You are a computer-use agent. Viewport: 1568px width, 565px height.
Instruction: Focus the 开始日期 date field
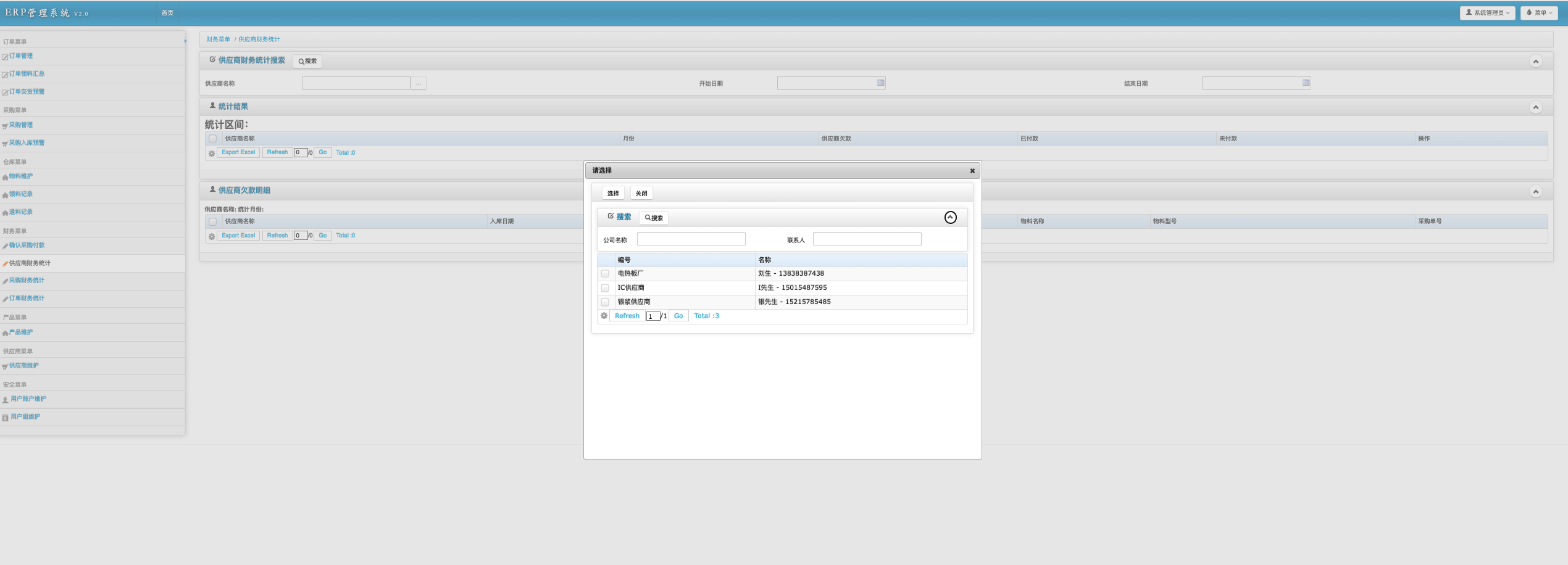pyautogui.click(x=832, y=83)
